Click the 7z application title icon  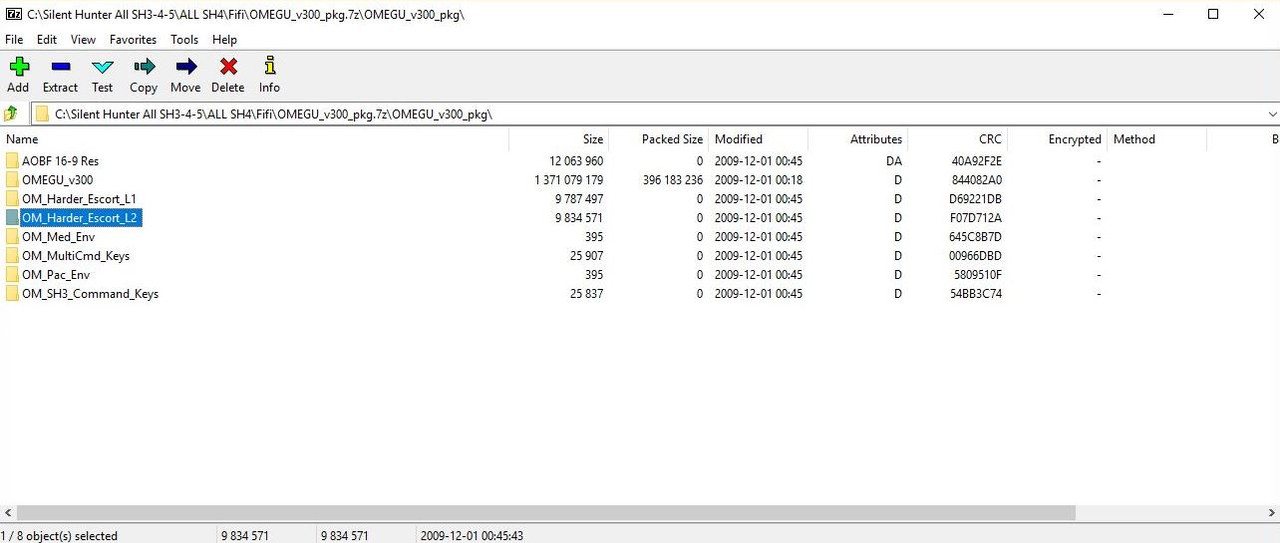coord(13,14)
